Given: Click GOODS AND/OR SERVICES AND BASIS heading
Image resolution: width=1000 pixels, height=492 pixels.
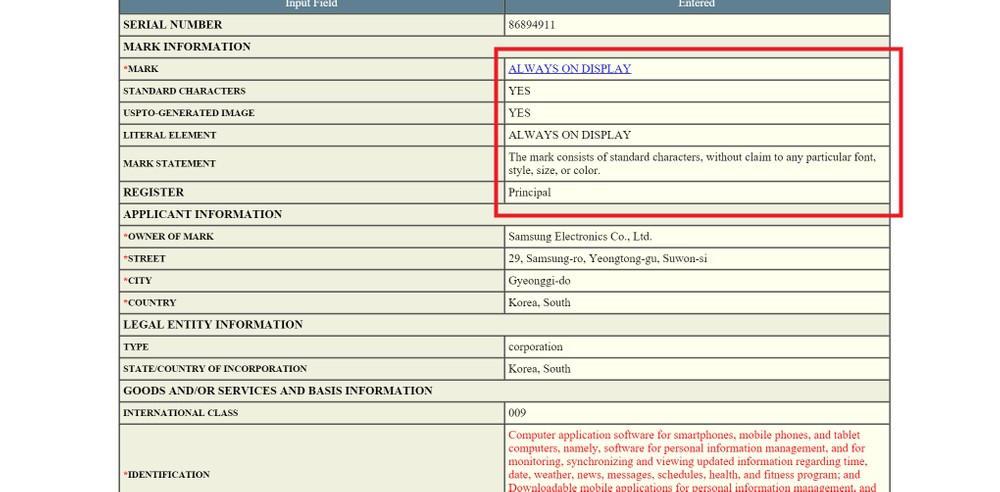Looking at the screenshot, I should 277,391.
